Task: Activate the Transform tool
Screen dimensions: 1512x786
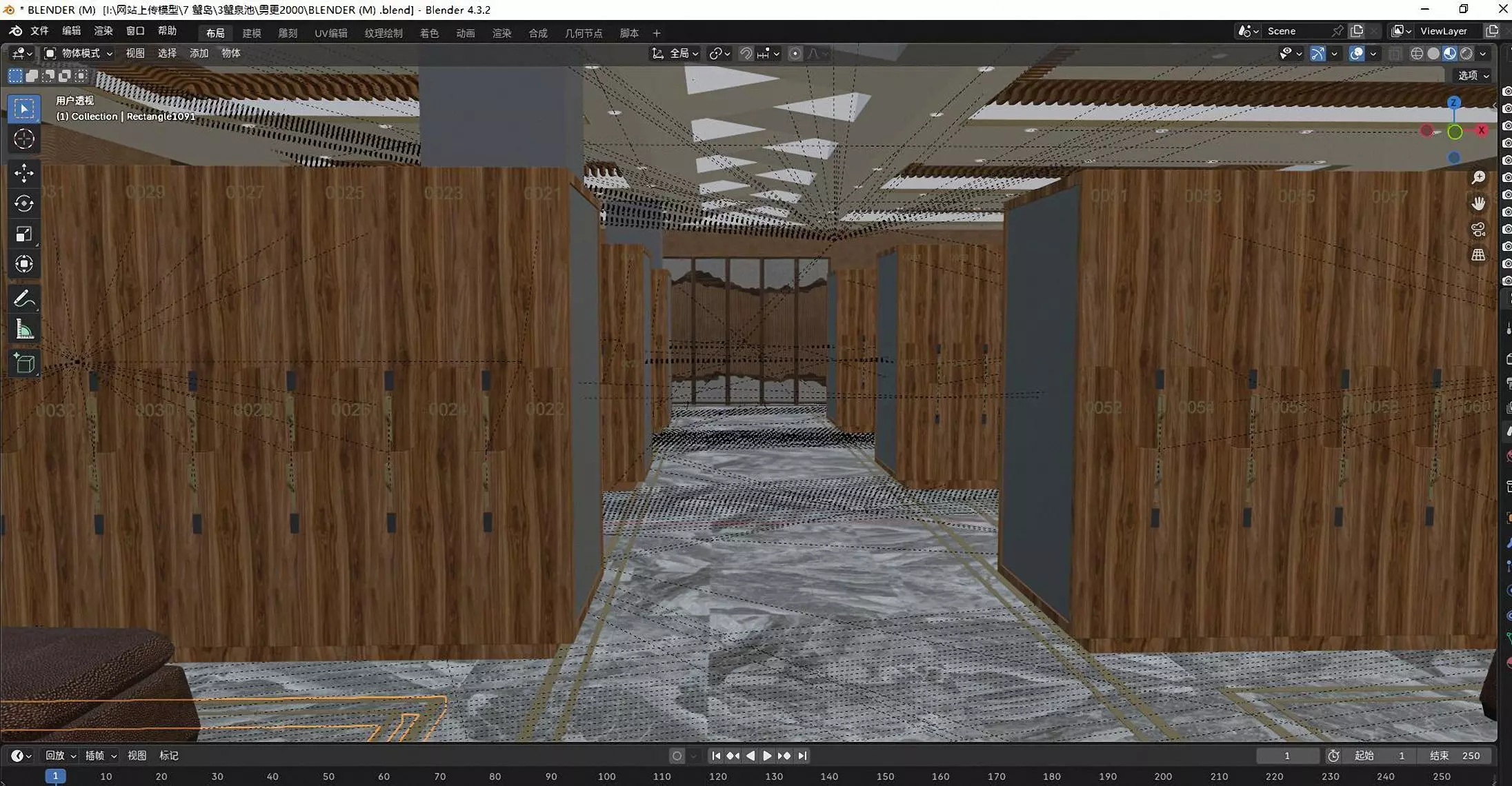Action: pos(24,264)
